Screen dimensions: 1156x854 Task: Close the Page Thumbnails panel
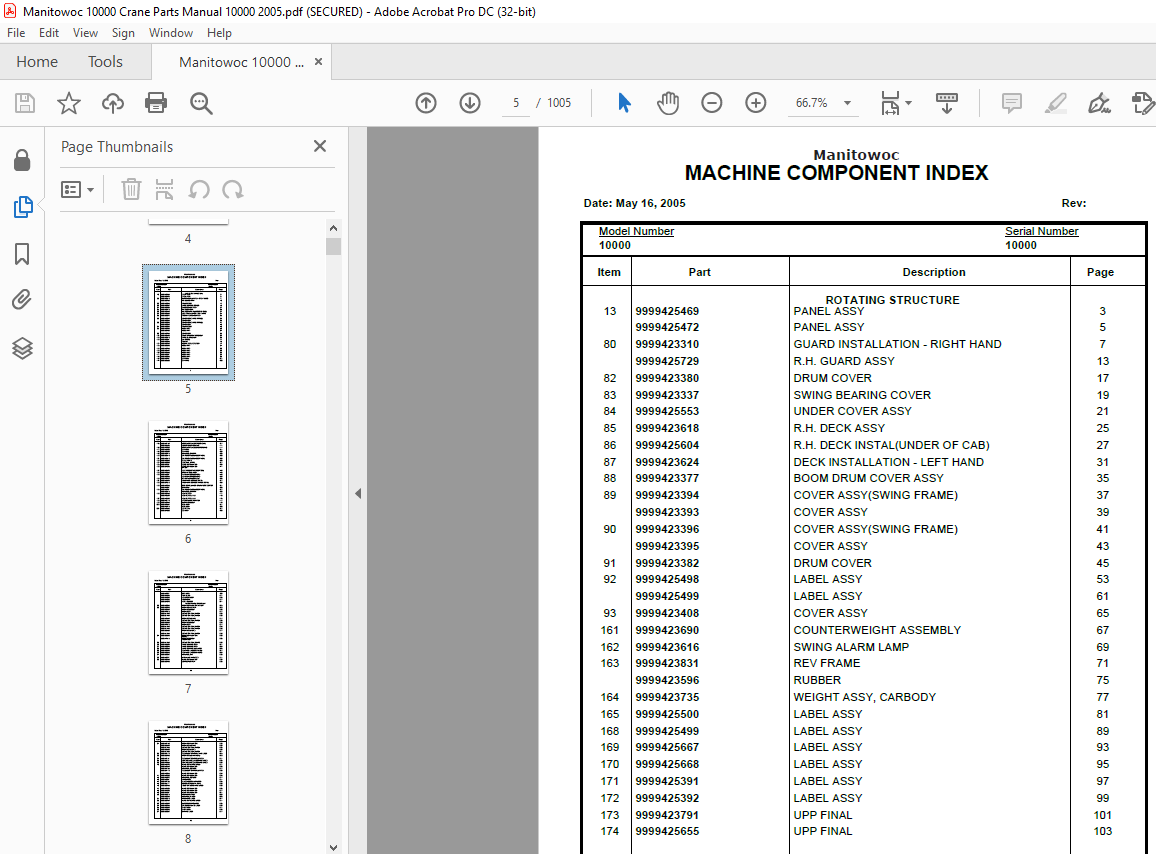(320, 146)
